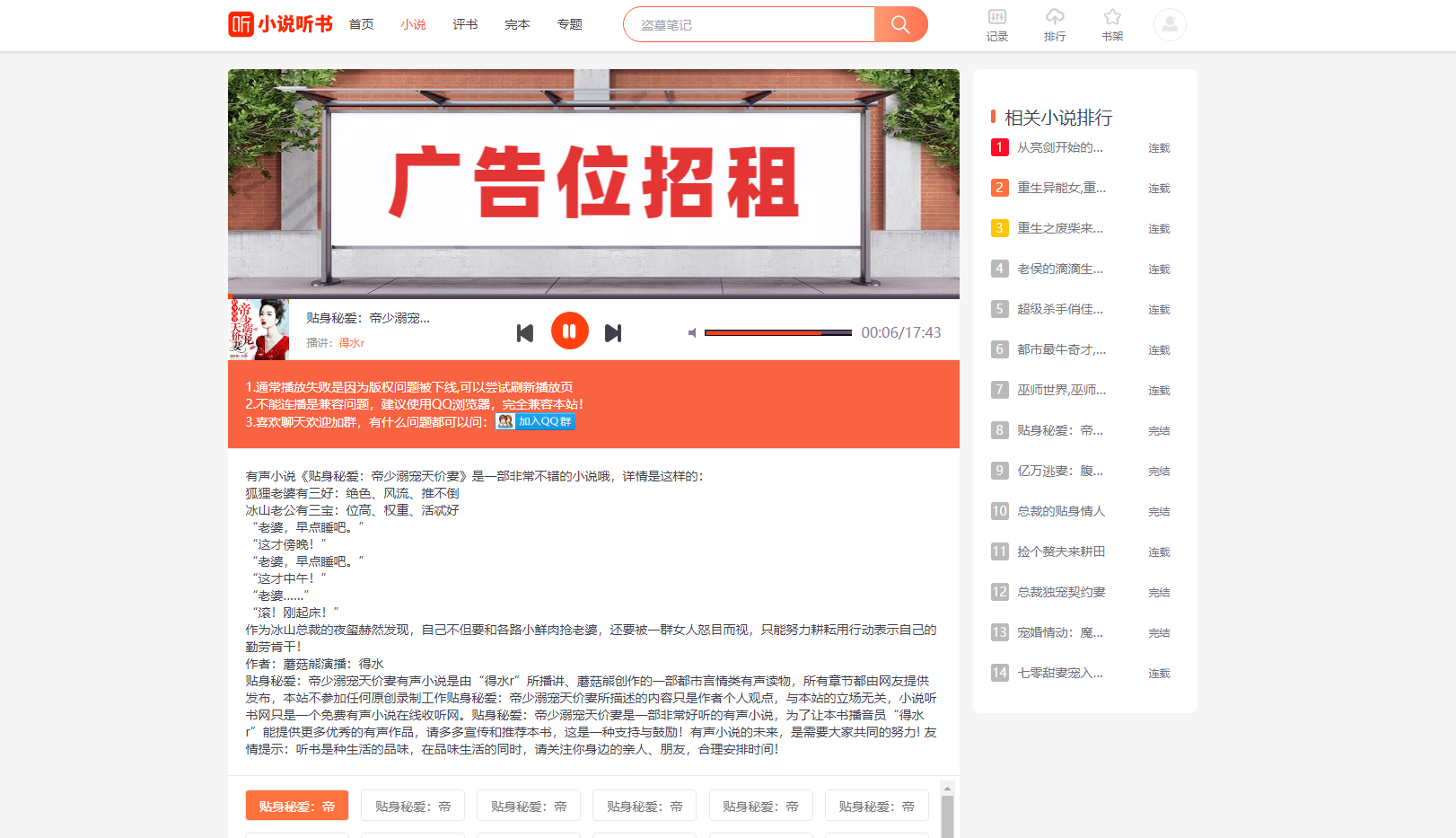The image size is (1456, 838).
Task: Open ranked novel 超级杀手俏佳...
Action: (1060, 309)
